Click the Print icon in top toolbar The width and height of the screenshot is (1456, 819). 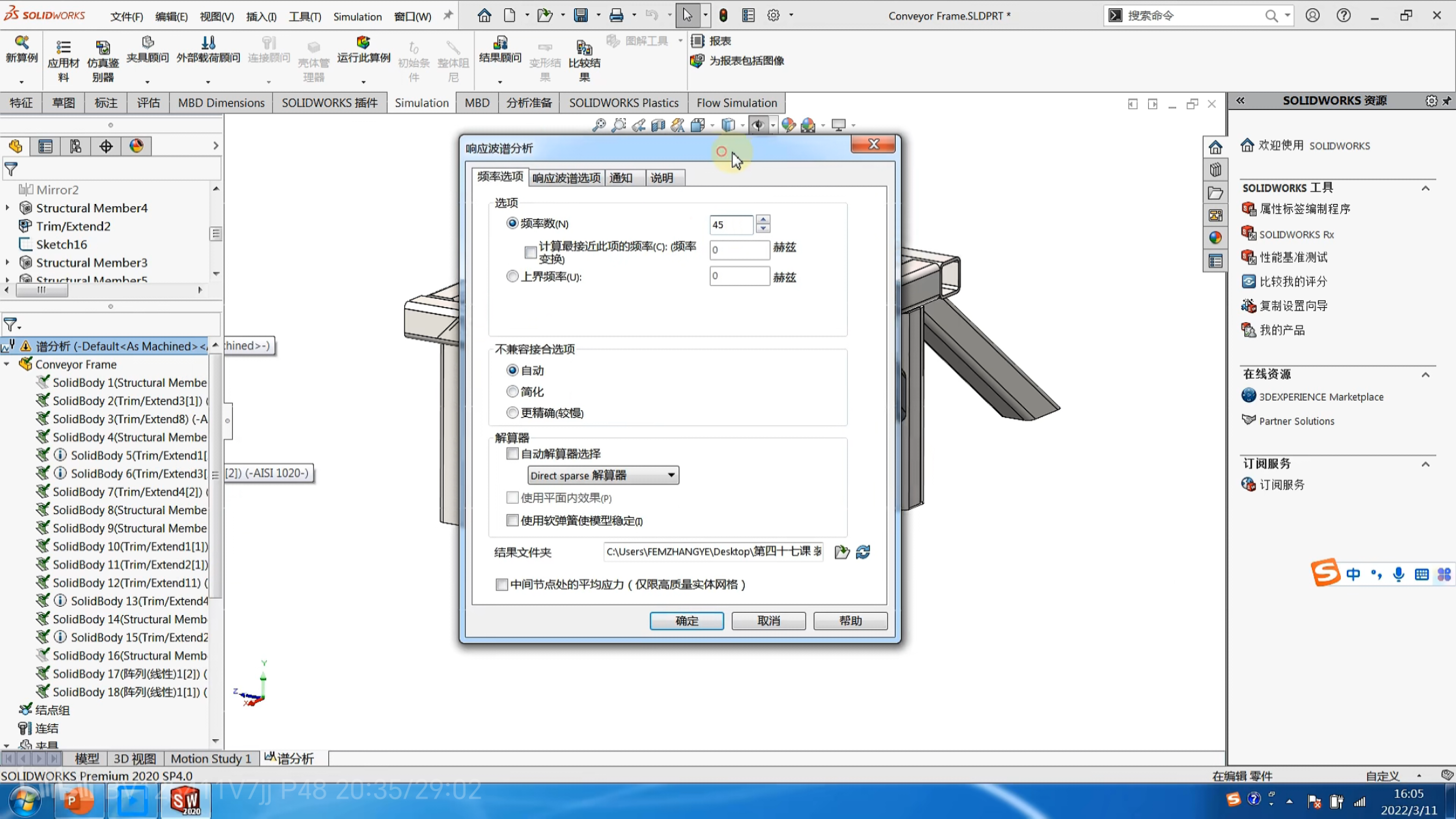[x=616, y=15]
